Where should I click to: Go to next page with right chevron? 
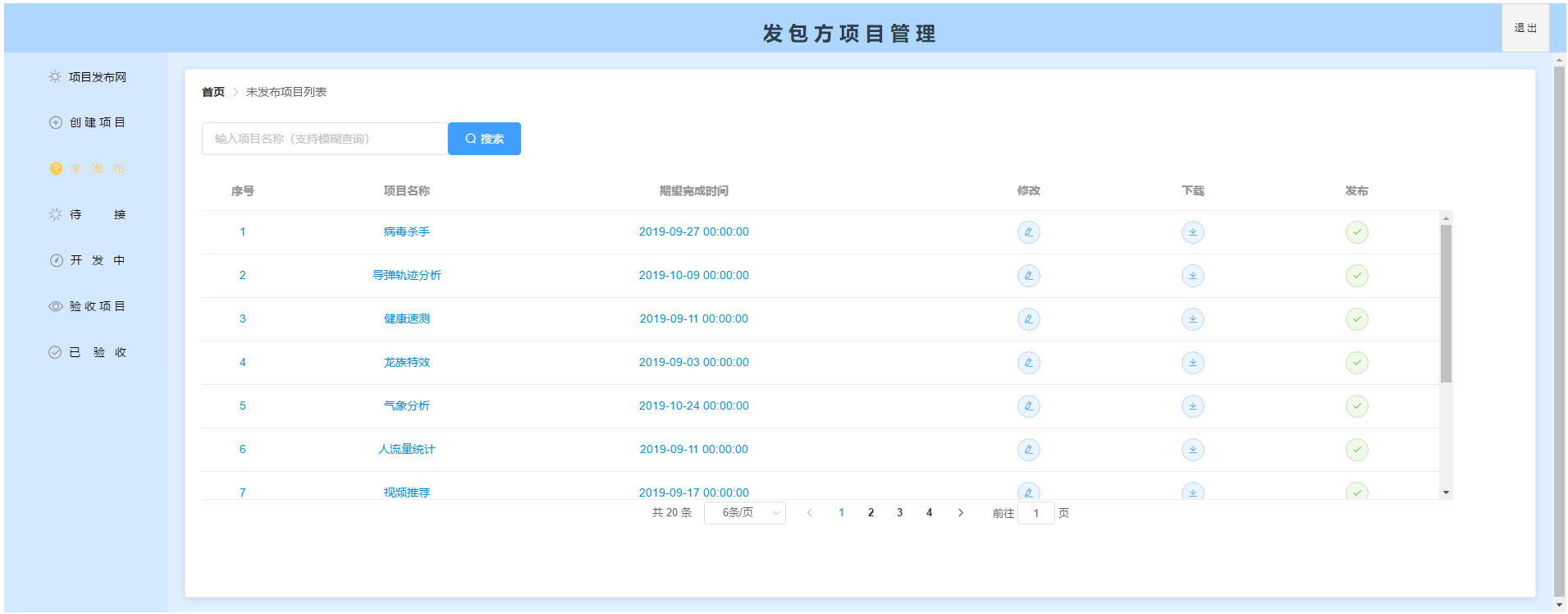960,513
